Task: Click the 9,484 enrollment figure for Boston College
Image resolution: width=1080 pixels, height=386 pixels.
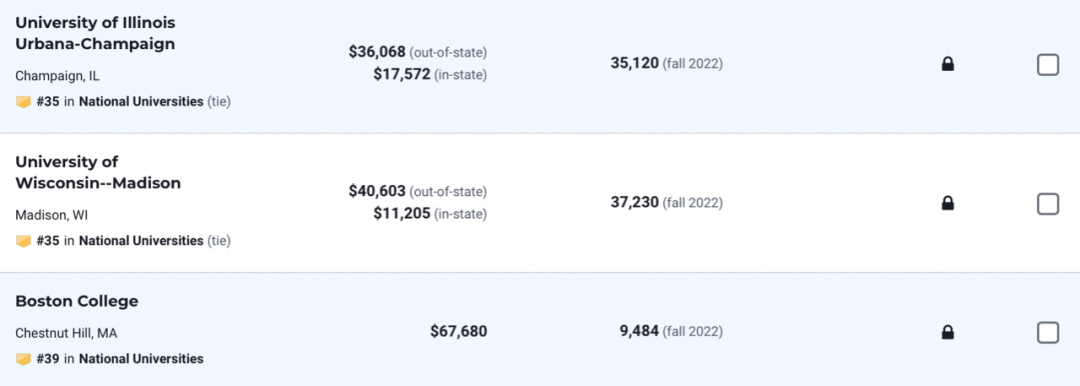Action: click(x=639, y=332)
